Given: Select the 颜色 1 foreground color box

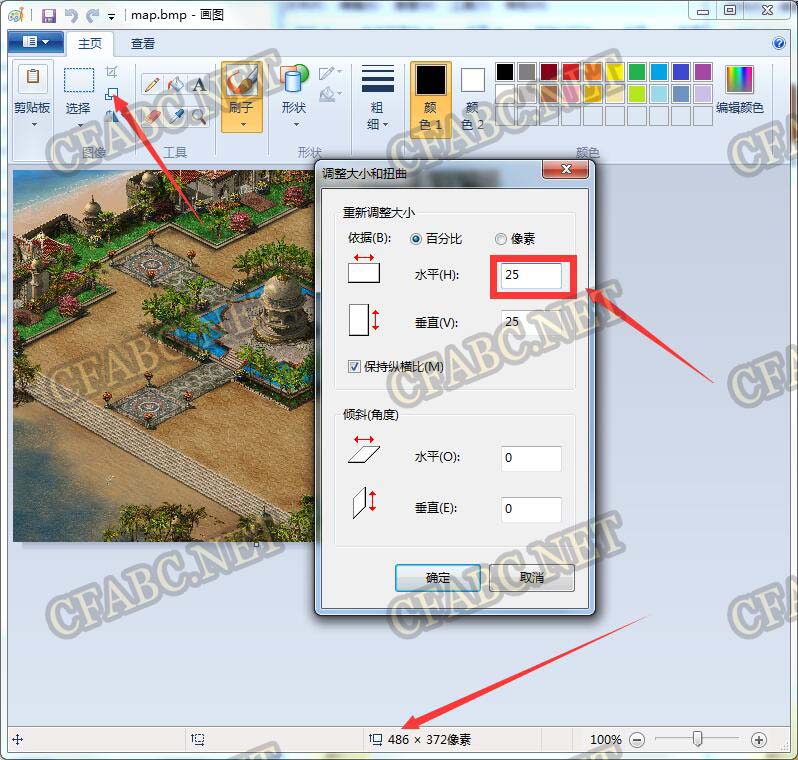Looking at the screenshot, I should pyautogui.click(x=431, y=100).
